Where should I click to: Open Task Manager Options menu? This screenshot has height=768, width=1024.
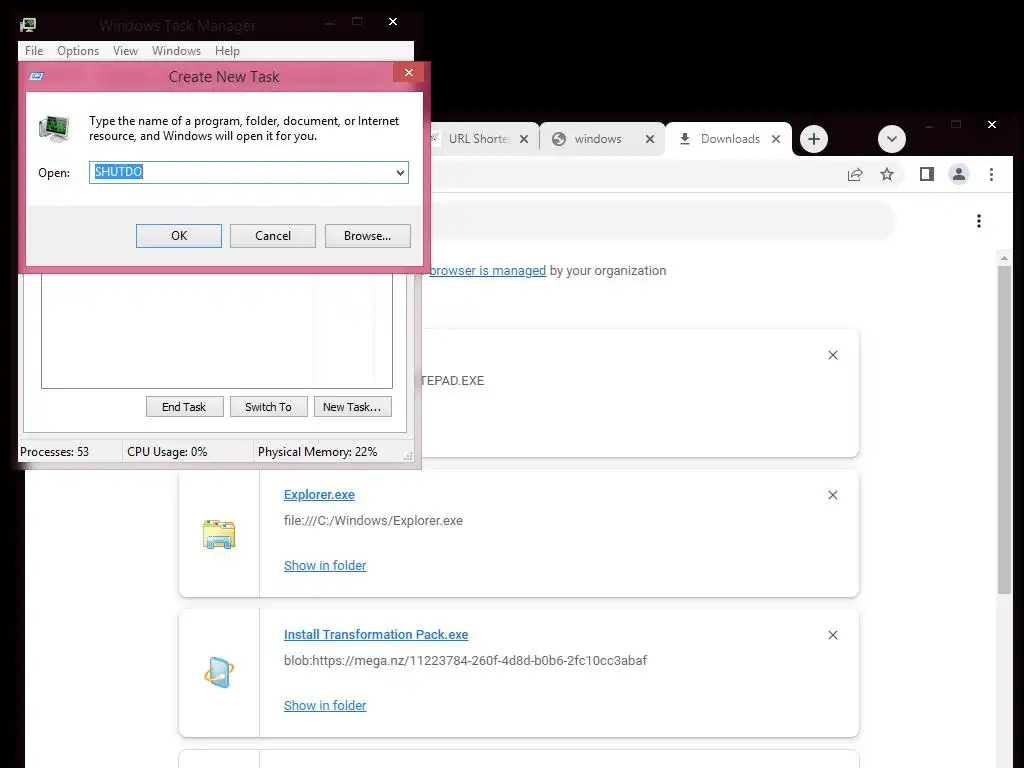pyautogui.click(x=78, y=51)
